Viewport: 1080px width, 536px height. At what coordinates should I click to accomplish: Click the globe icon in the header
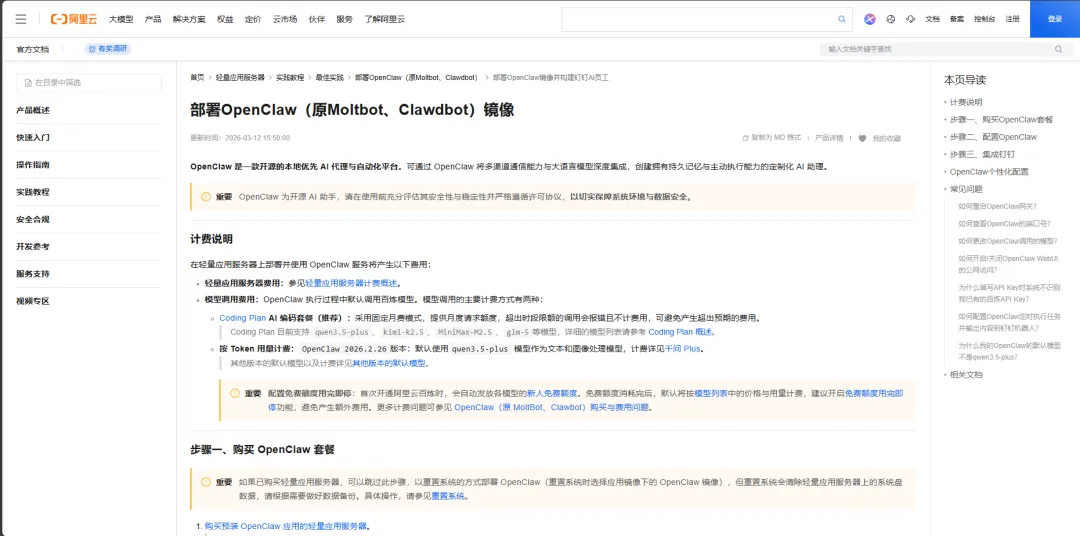pyautogui.click(x=891, y=19)
